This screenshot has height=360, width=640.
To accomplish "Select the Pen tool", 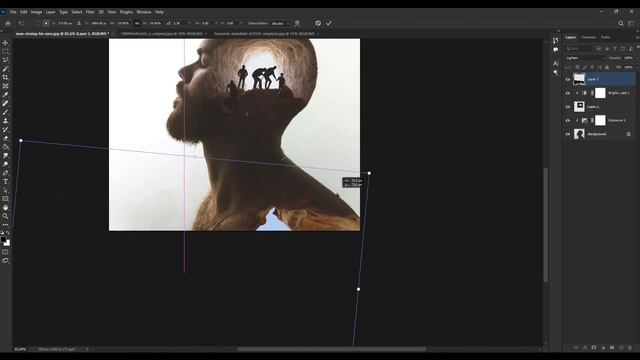I will pos(5,173).
